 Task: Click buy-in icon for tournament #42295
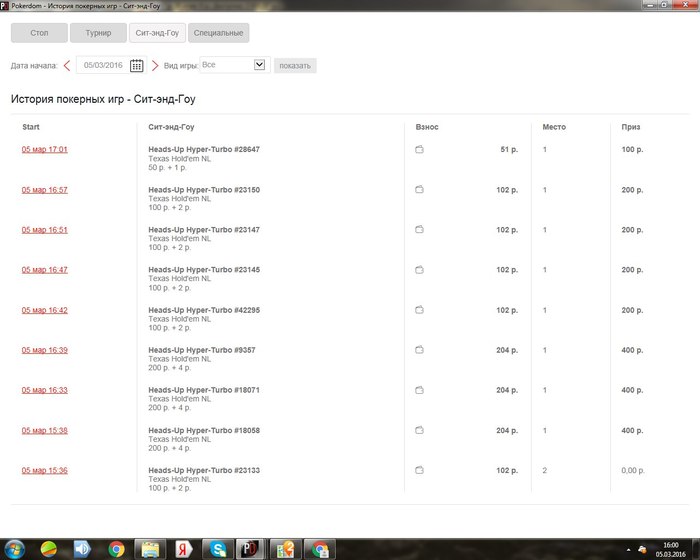419,309
